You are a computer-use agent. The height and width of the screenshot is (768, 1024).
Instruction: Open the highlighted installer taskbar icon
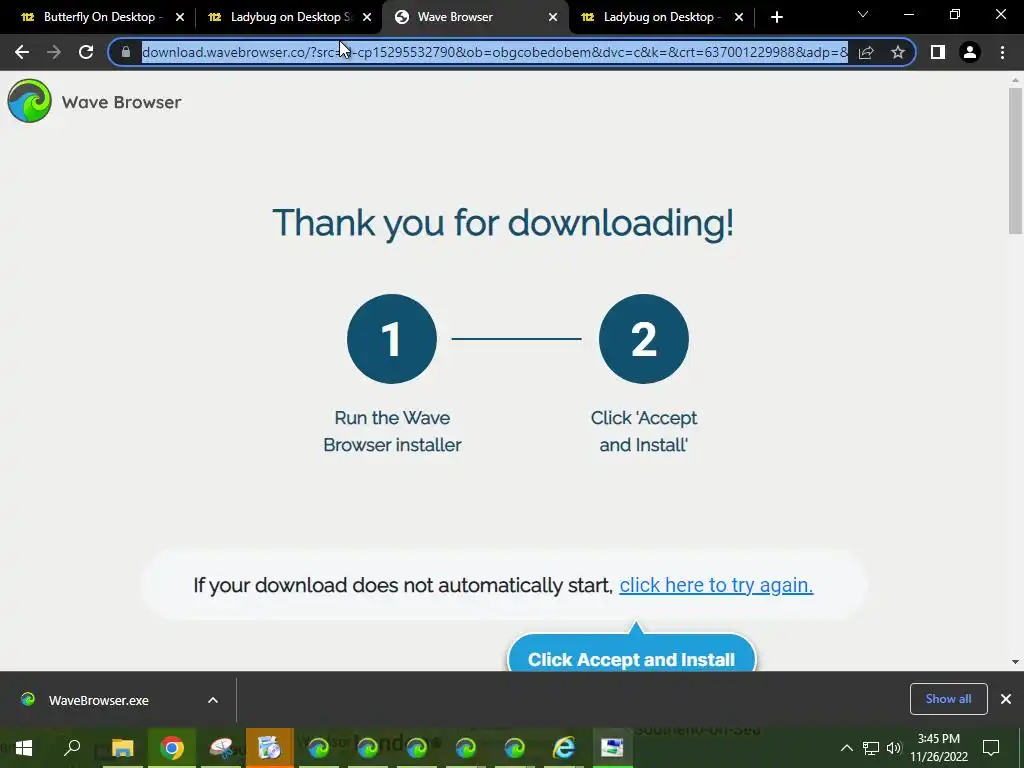[270, 748]
